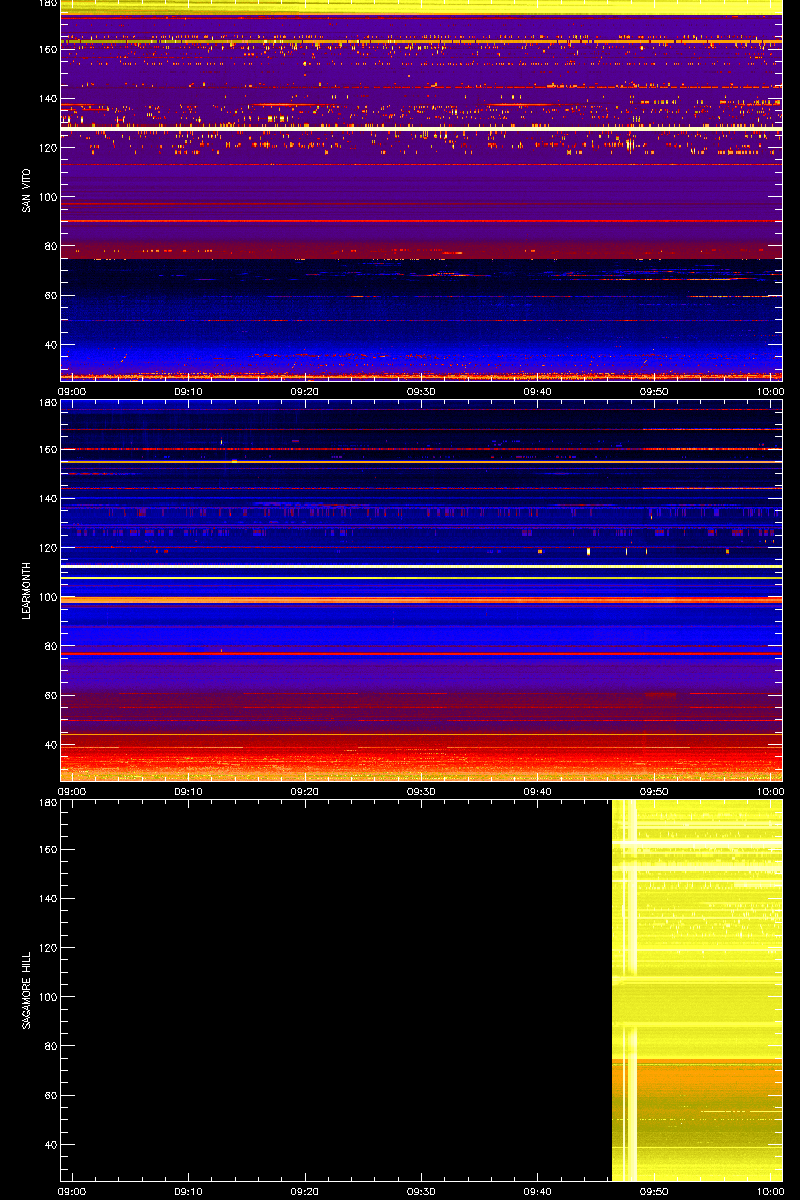Click the SAN VITO axis label

point(28,190)
